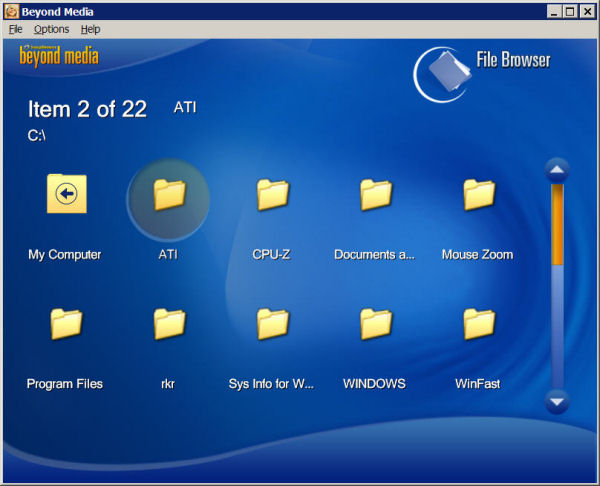600x486 pixels.
Task: Click the ATI name beside the item counter
Action: (185, 108)
